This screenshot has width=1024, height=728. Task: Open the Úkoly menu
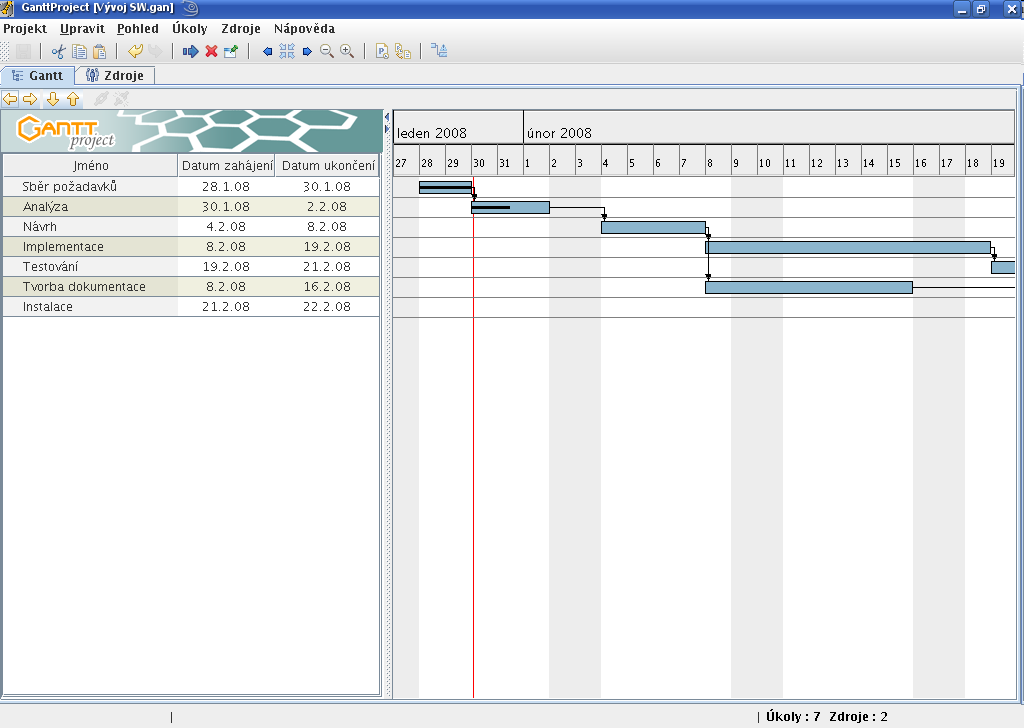coord(189,29)
